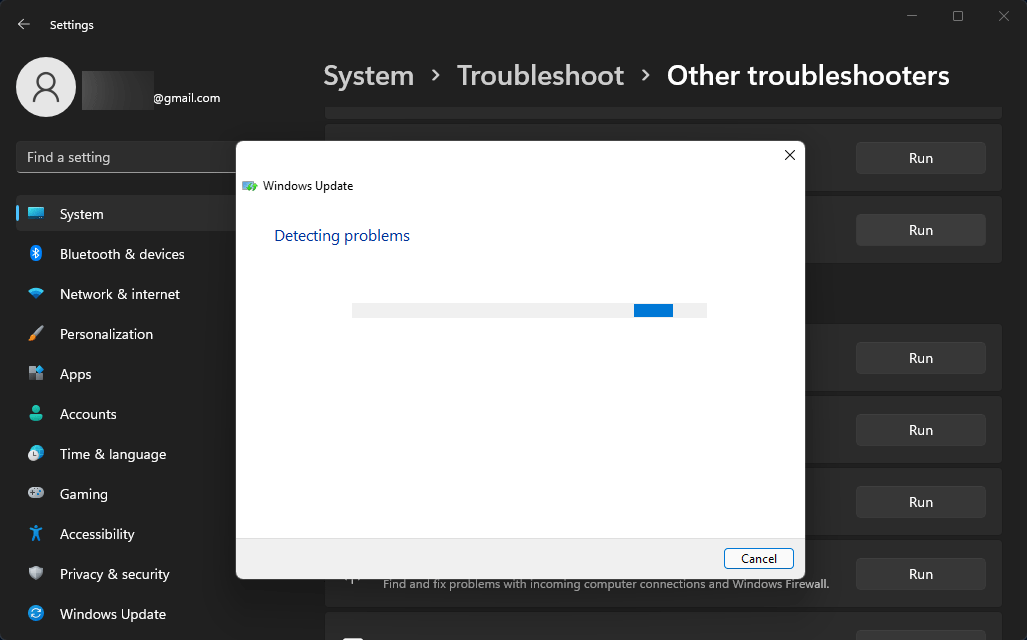Open Gaming settings page
Viewport: 1027px width, 640px height.
(83, 494)
